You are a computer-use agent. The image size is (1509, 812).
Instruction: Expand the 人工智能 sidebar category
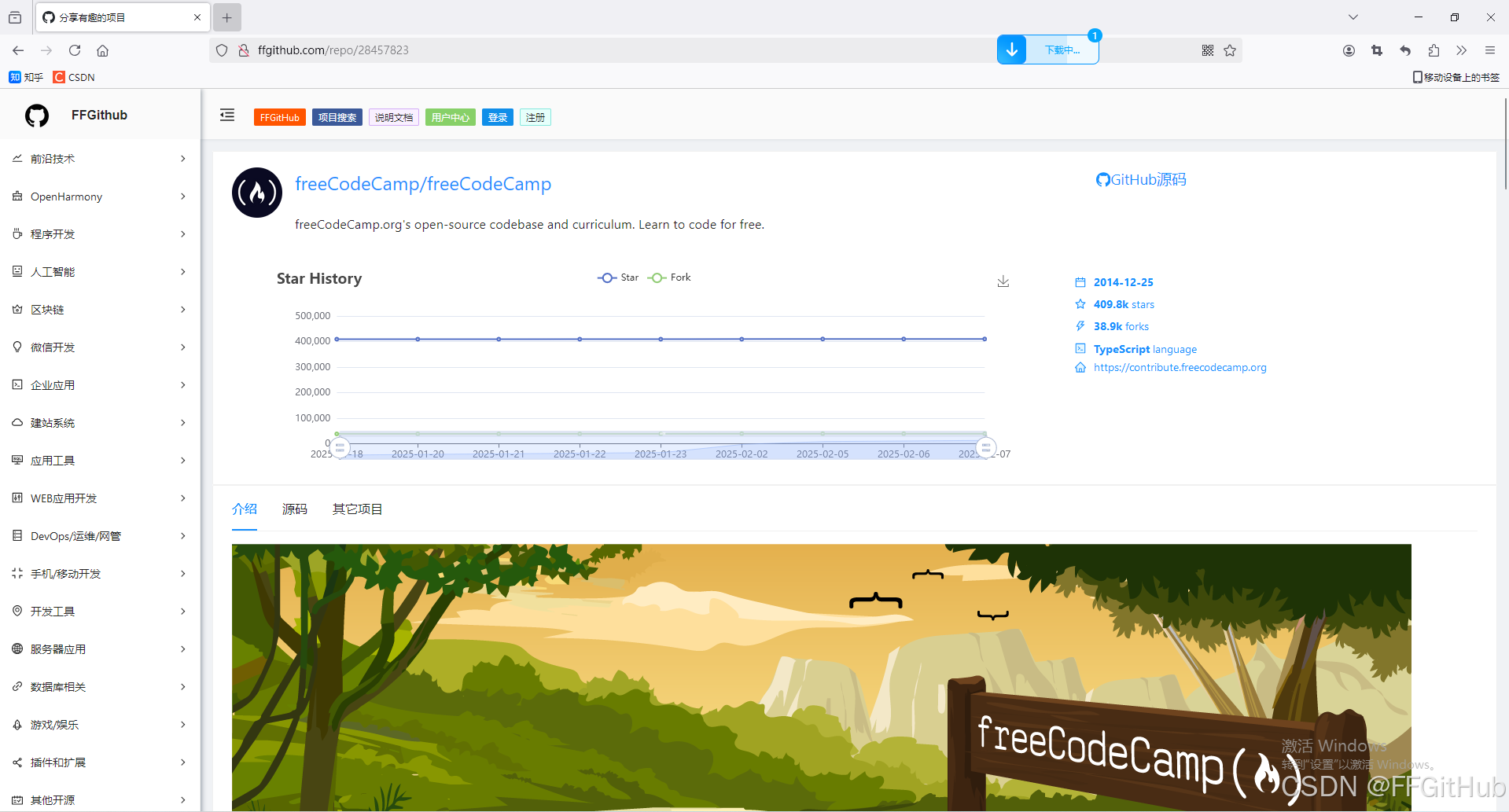(100, 272)
